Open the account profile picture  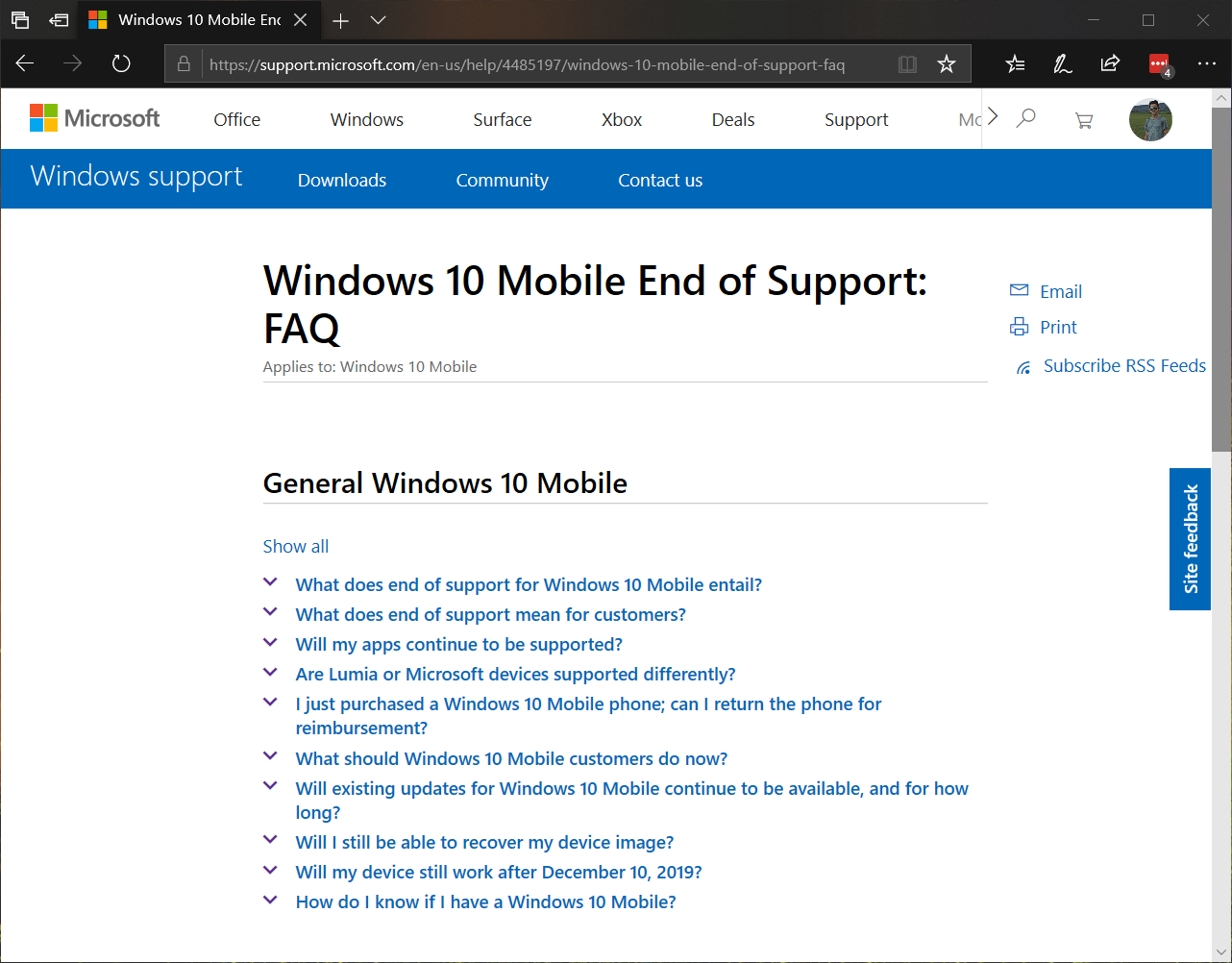click(1150, 120)
